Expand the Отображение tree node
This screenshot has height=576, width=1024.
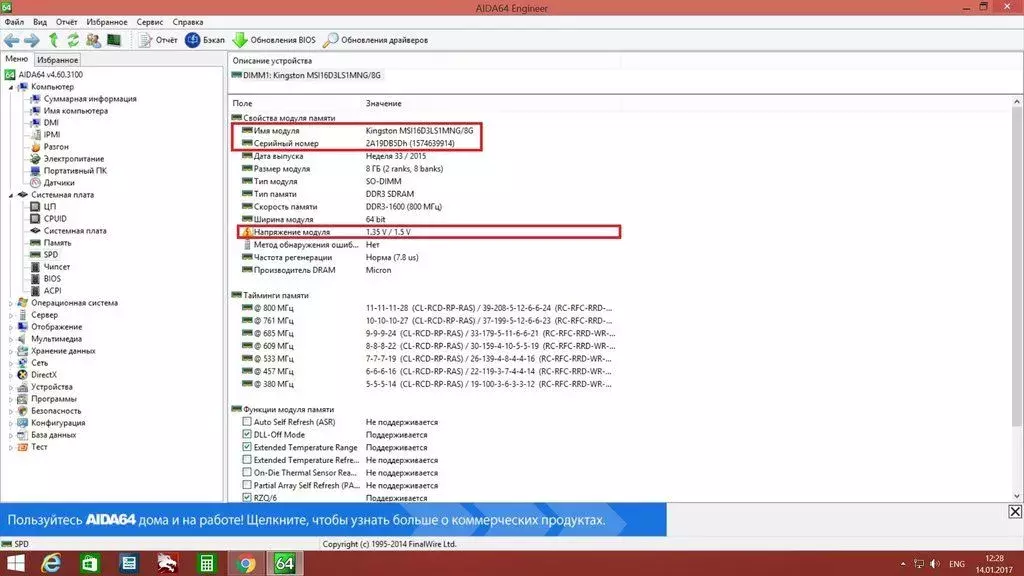(x=10, y=327)
